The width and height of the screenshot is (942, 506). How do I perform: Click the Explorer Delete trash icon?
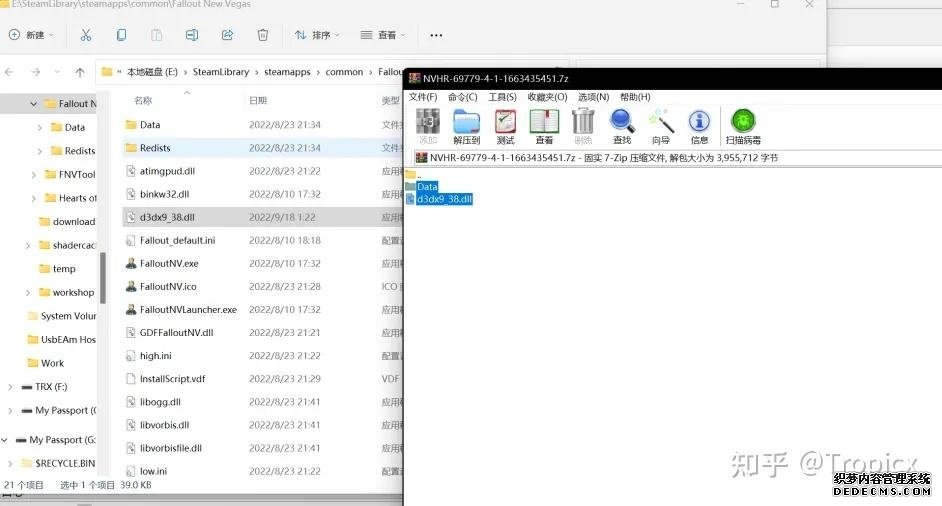[263, 35]
